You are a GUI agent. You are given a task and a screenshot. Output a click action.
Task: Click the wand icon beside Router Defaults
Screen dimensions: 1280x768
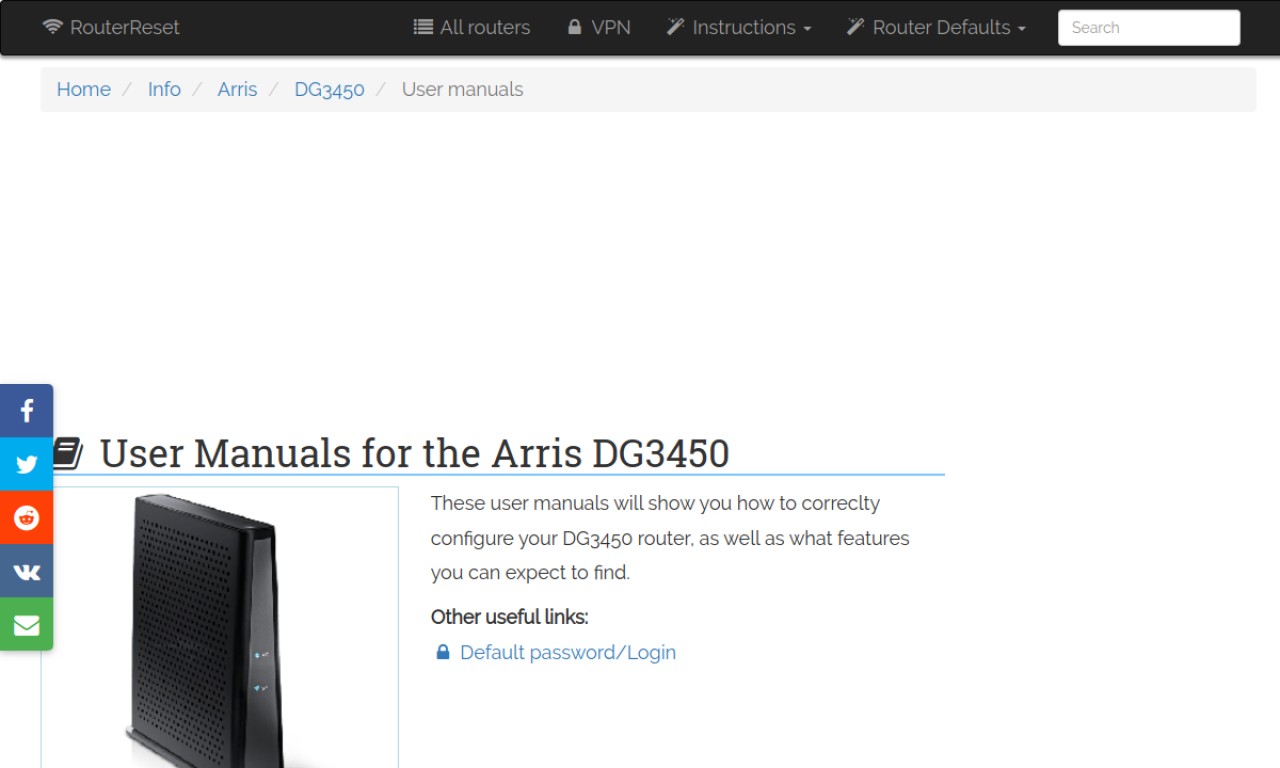(x=855, y=27)
